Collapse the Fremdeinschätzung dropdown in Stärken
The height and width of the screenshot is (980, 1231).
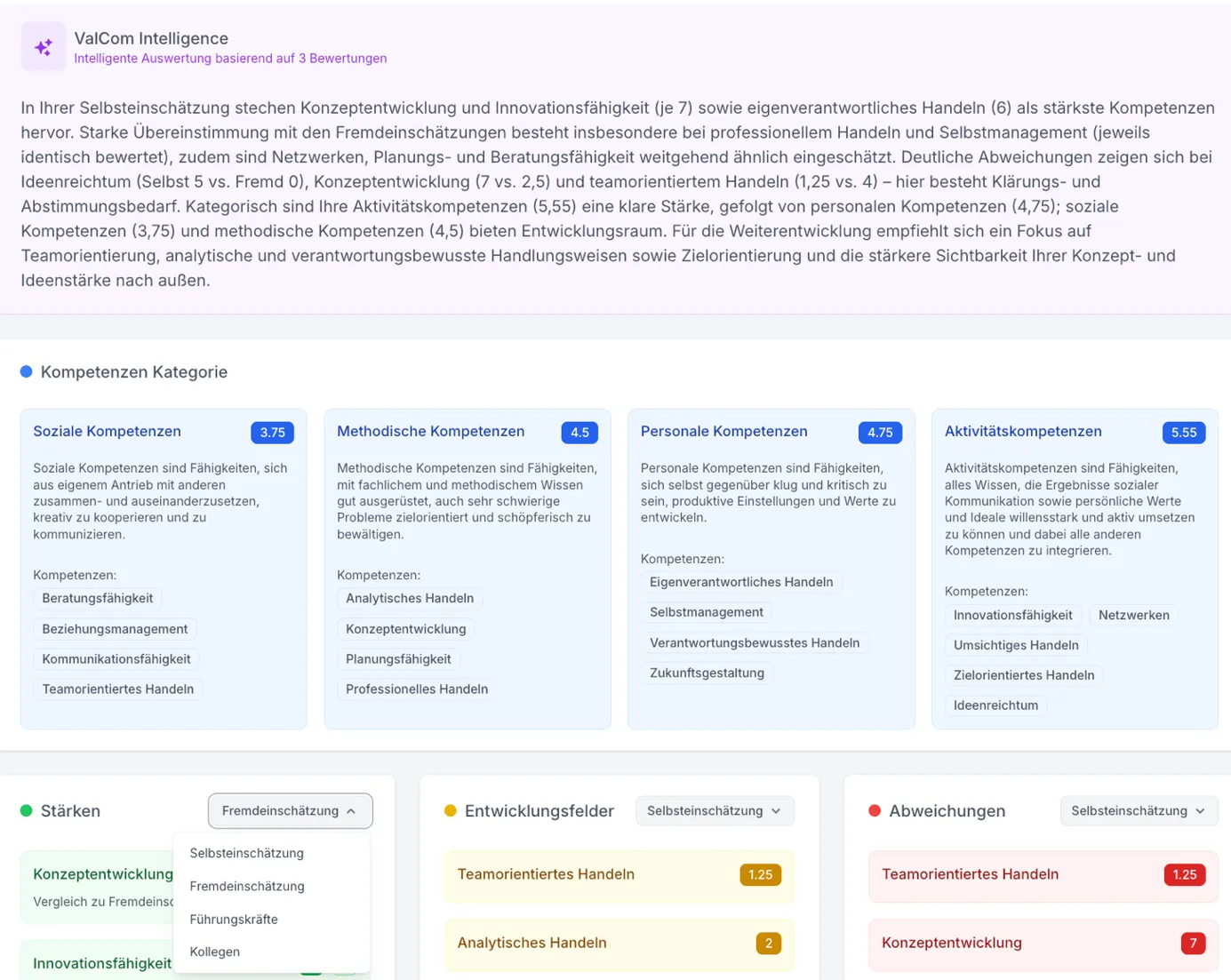[290, 810]
